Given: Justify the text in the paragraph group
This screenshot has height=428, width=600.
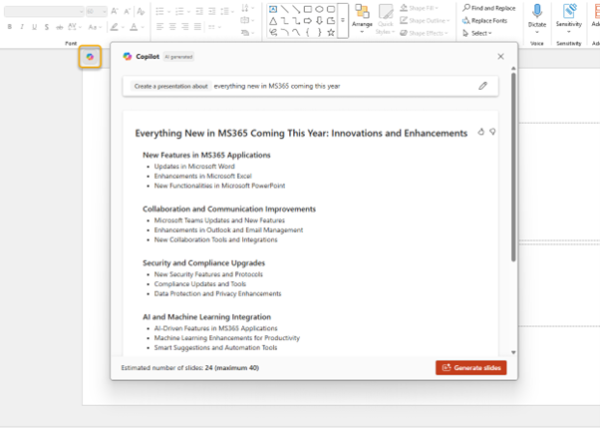Looking at the screenshot, I should pos(197,27).
